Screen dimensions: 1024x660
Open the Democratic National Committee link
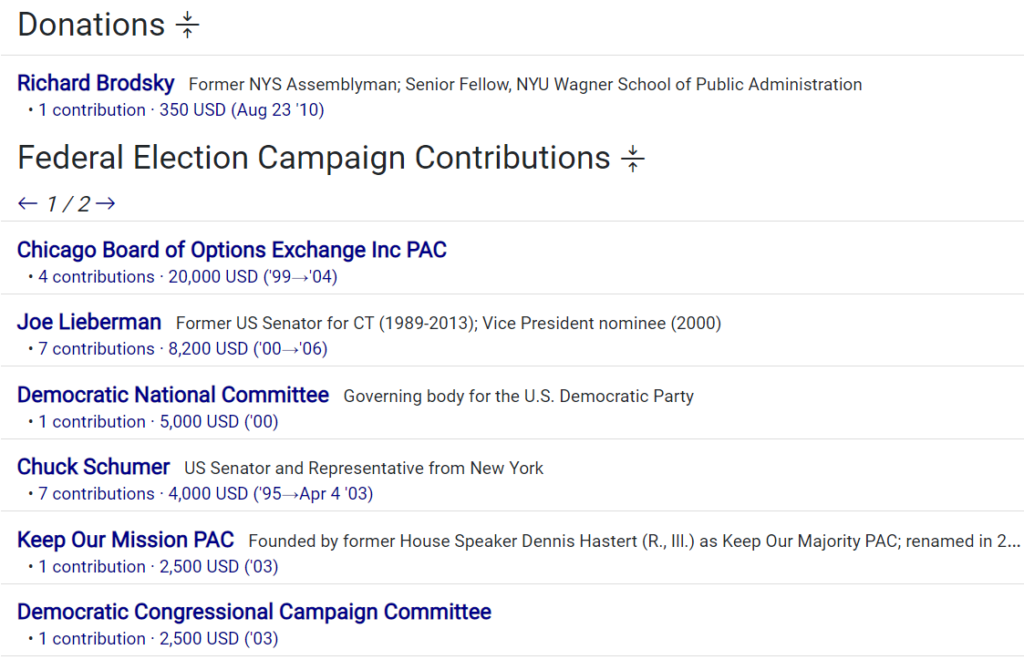pos(173,395)
